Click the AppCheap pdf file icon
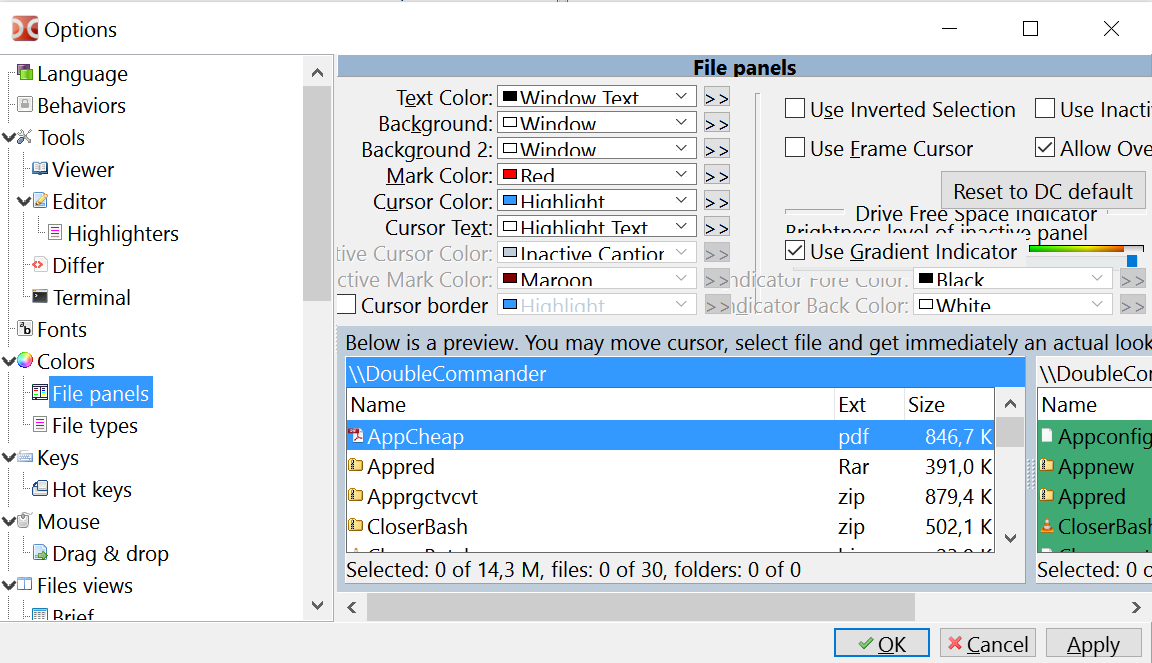The width and height of the screenshot is (1152, 663). [356, 436]
